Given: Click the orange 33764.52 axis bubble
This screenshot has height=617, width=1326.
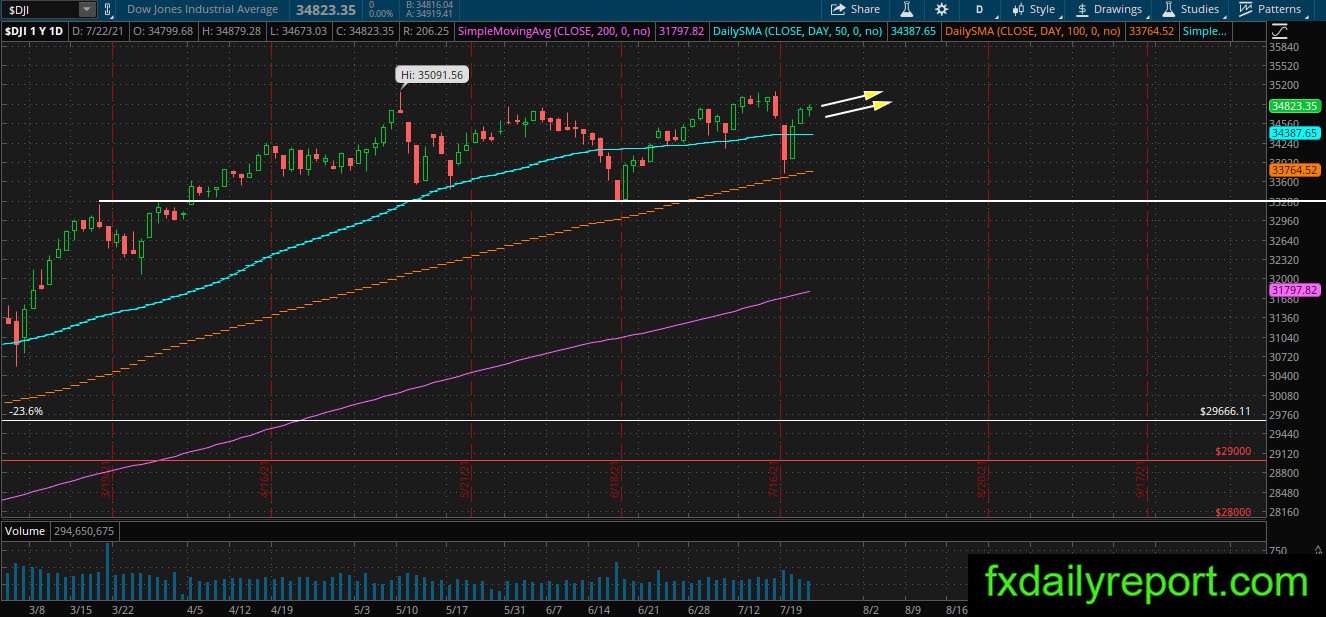Looking at the screenshot, I should (1294, 171).
